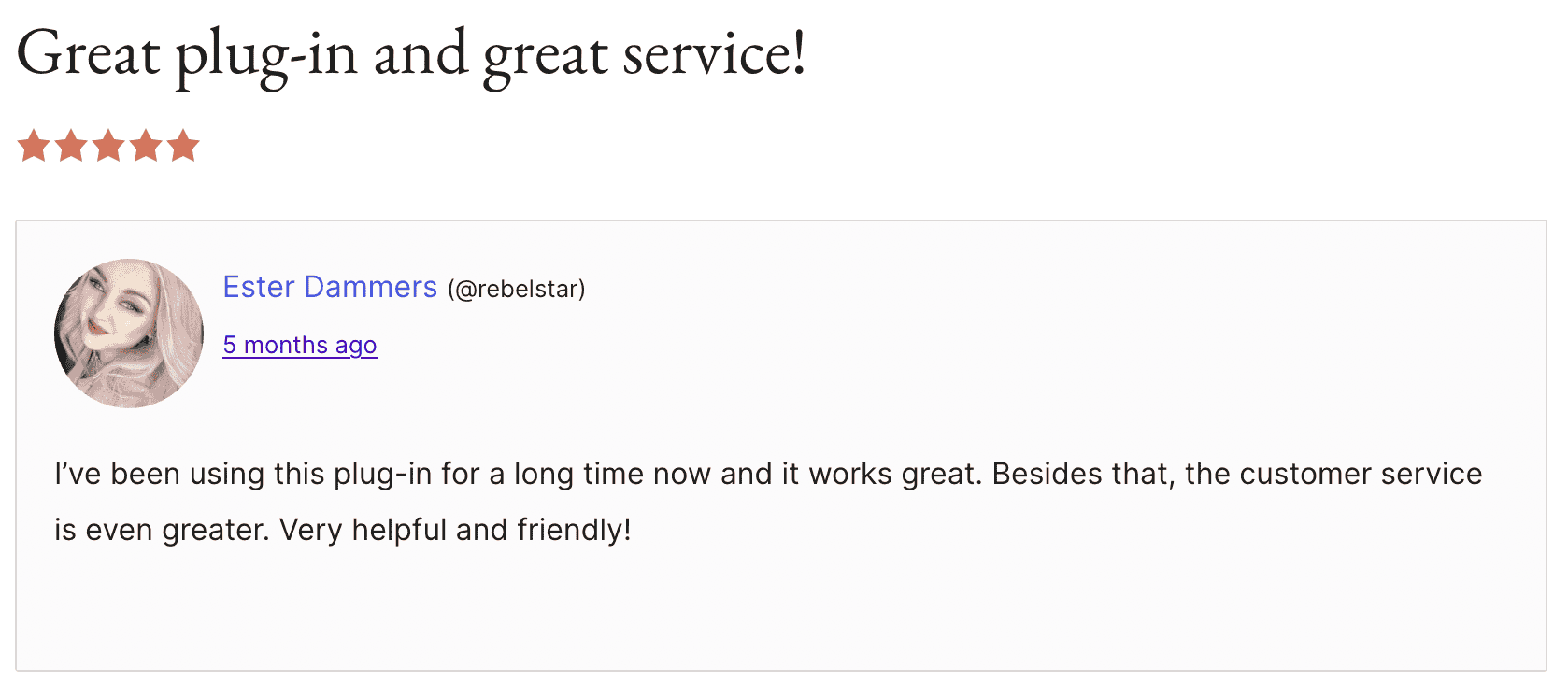This screenshot has height=682, width=1568.
Task: Click the @rebelstar username text
Action: 517,289
